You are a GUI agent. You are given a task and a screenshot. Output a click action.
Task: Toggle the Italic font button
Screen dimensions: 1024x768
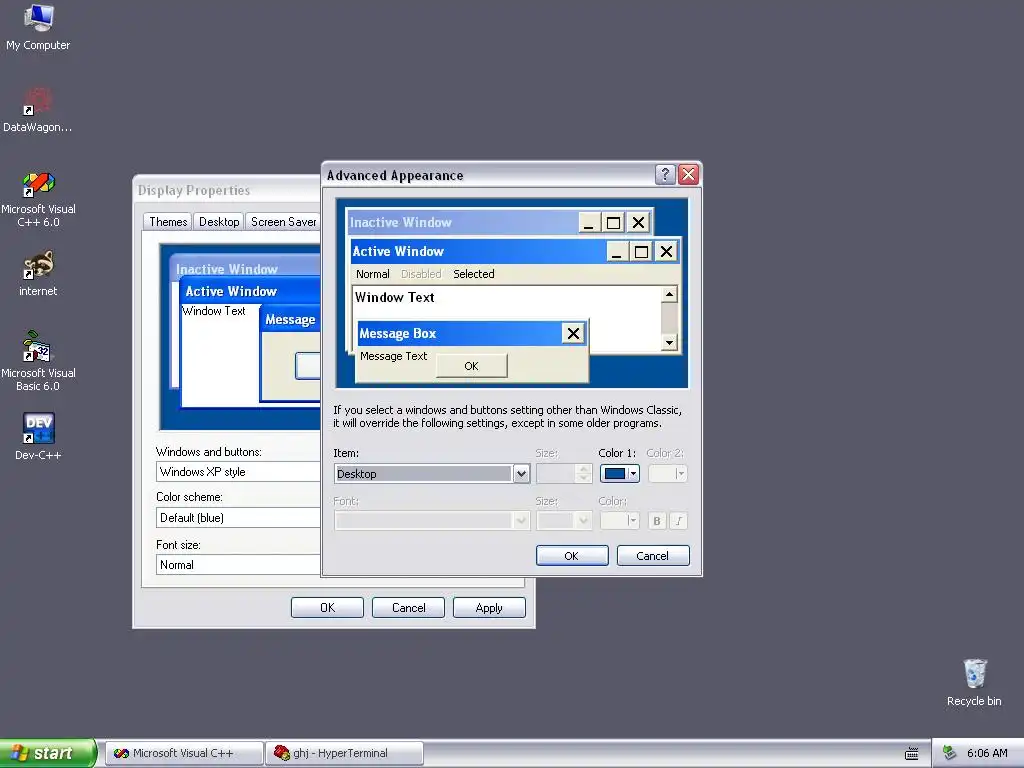click(x=679, y=520)
